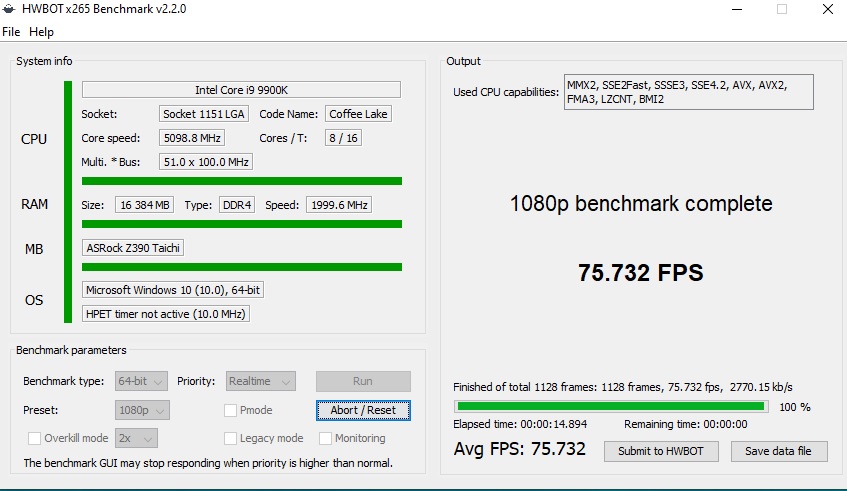Click the 1999.6 MHz RAM speed value

339,205
